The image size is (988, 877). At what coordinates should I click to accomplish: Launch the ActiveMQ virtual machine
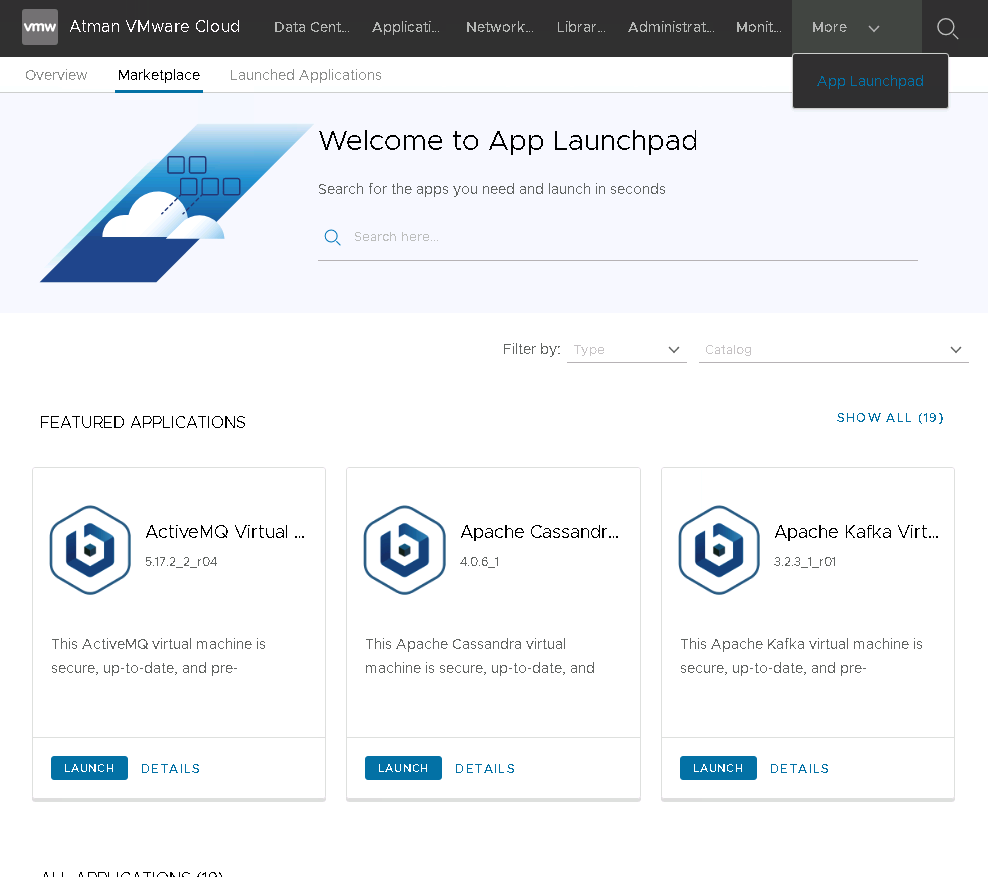(89, 768)
